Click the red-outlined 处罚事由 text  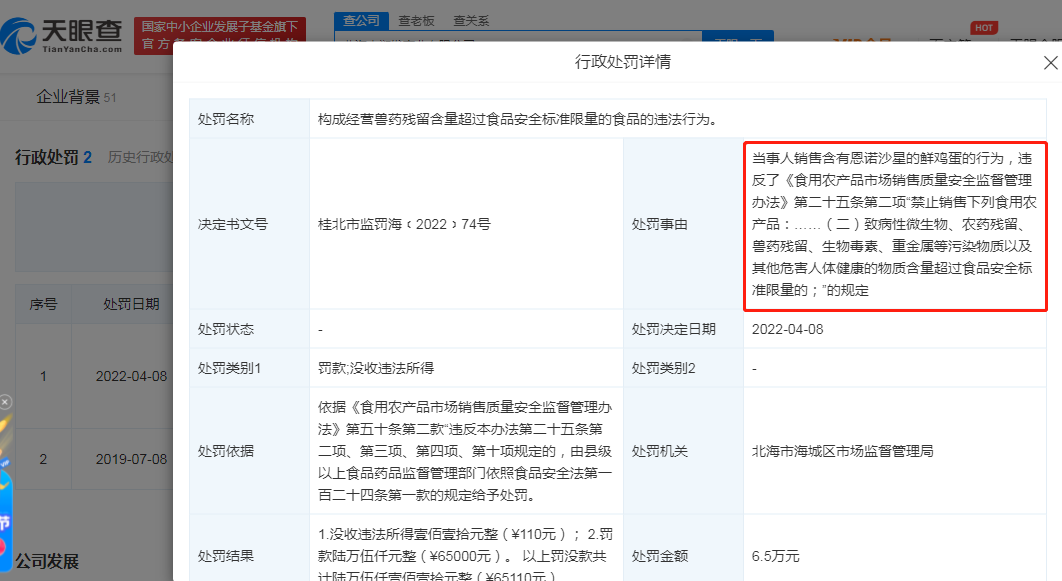pyautogui.click(x=894, y=224)
